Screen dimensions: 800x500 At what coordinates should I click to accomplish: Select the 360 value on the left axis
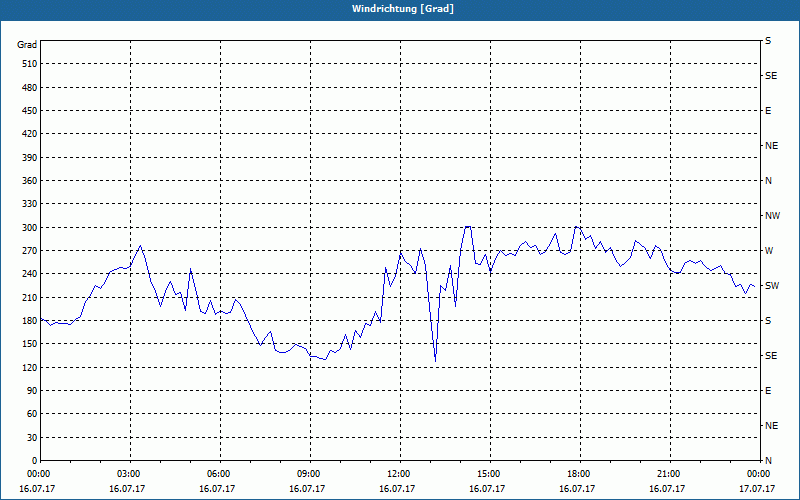27,181
